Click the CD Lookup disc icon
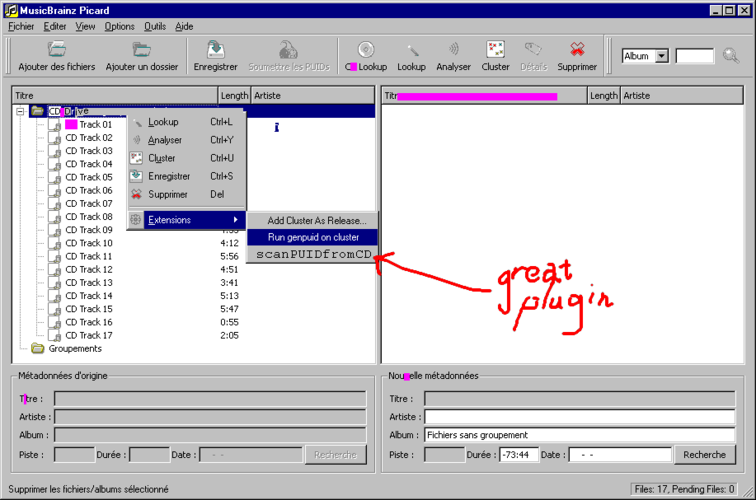756x500 pixels. [366, 49]
